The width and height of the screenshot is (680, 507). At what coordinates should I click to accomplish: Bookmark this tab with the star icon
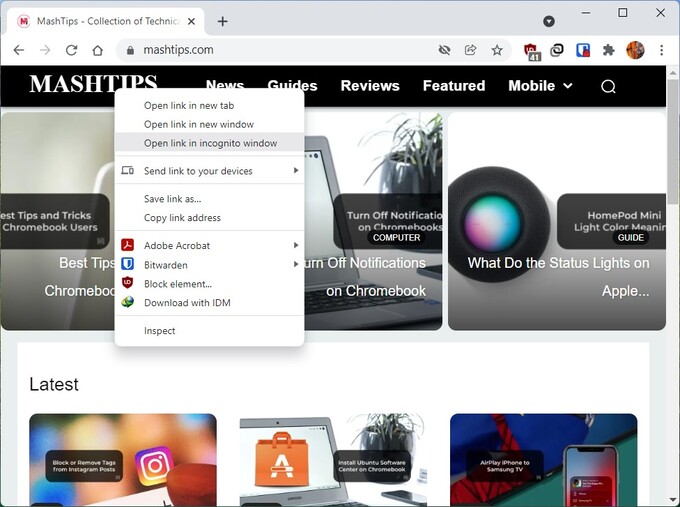coord(497,50)
